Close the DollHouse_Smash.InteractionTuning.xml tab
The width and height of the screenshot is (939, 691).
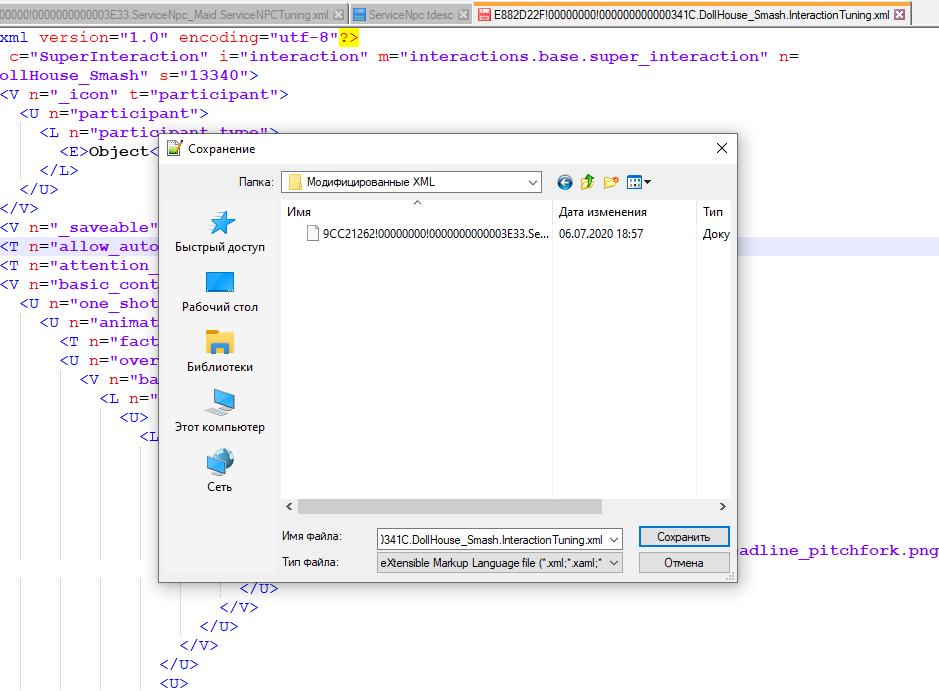pyautogui.click(x=900, y=15)
